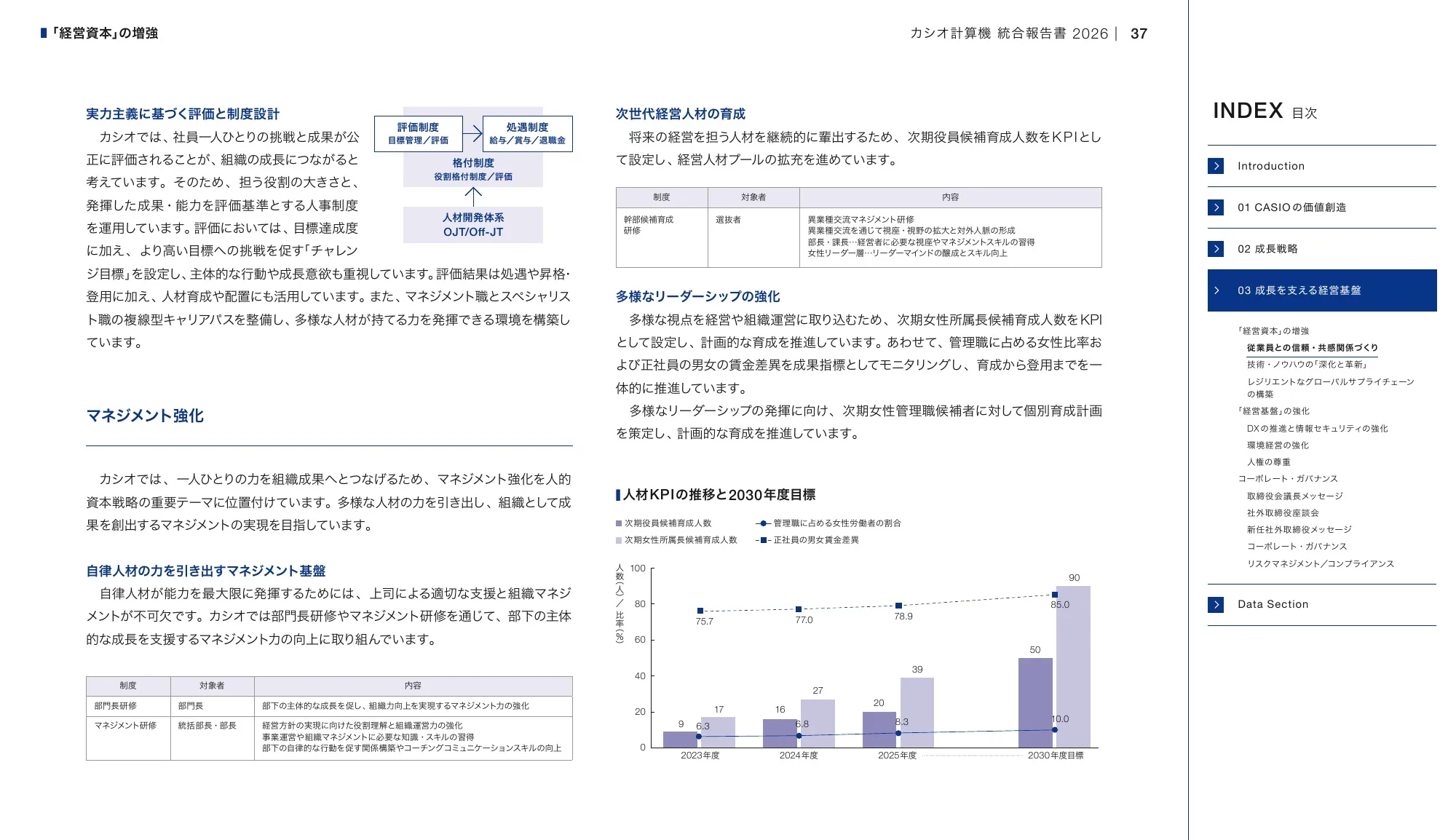Screen dimensions: 1456x840
Task: Click the INDEX 目次 heading
Action: [1265, 111]
